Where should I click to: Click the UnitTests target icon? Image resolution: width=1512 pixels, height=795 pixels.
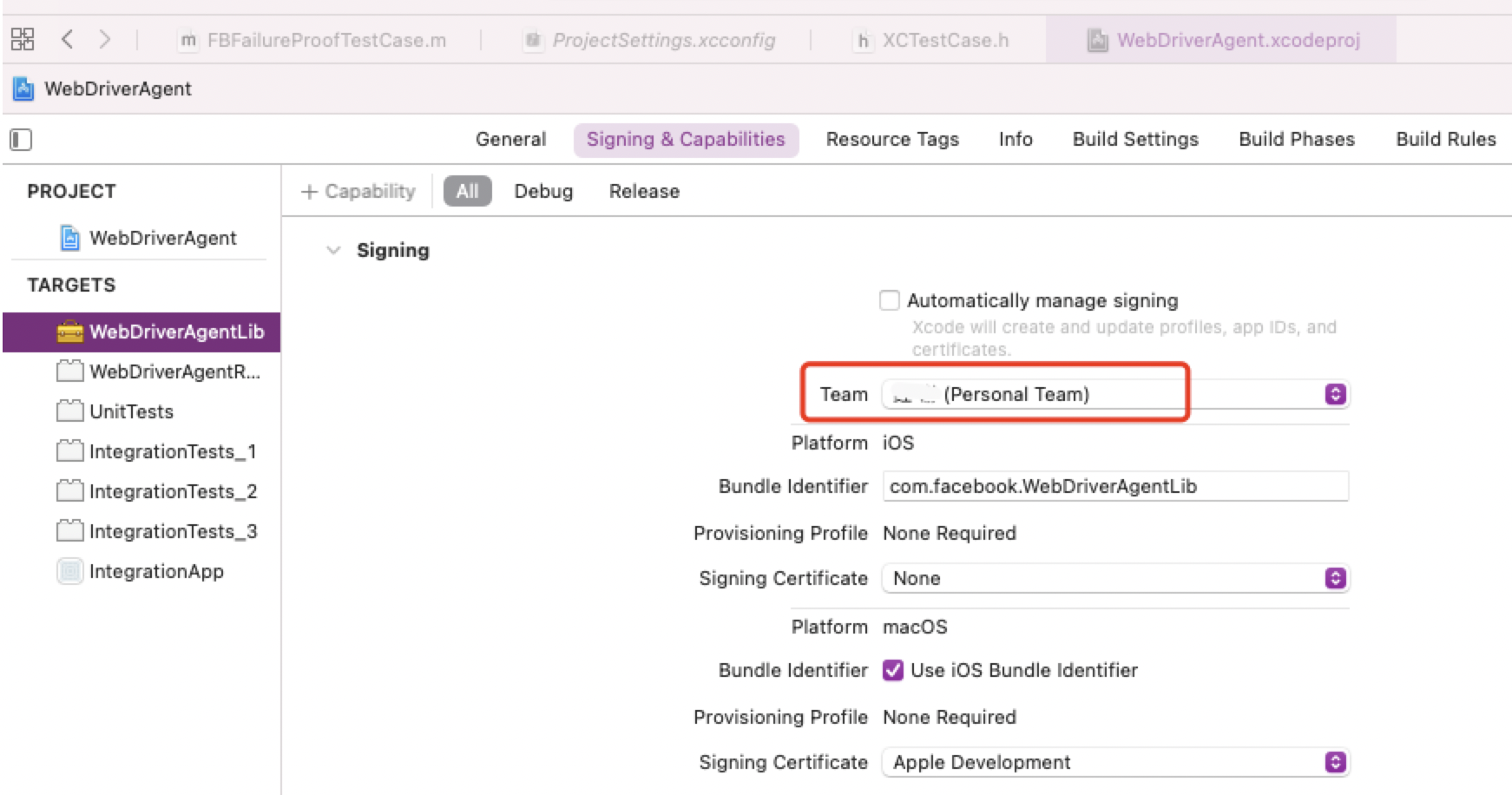click(69, 411)
